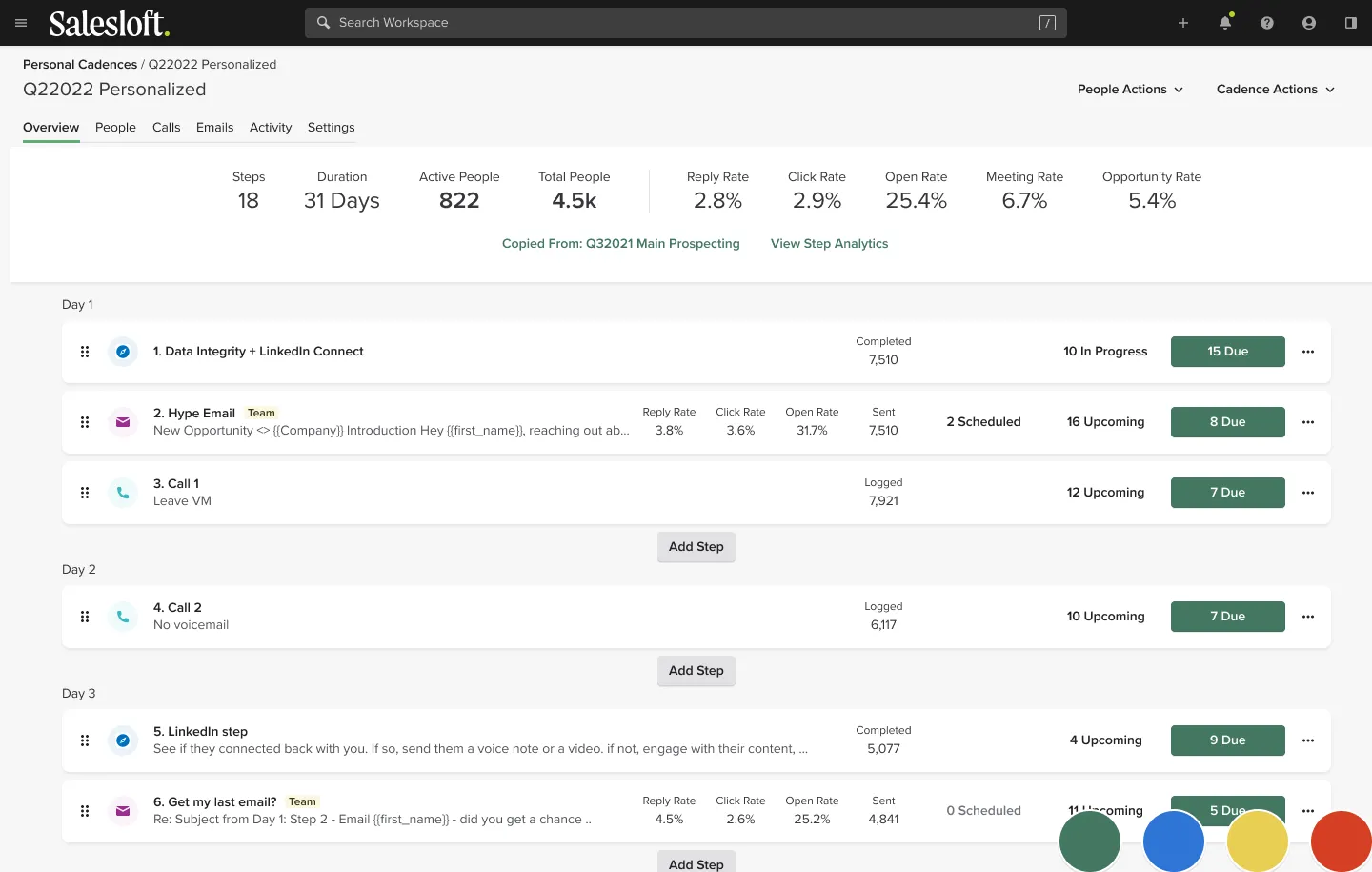The image size is (1372, 872).
Task: Expand the Cadence Actions dropdown
Action: click(1275, 90)
